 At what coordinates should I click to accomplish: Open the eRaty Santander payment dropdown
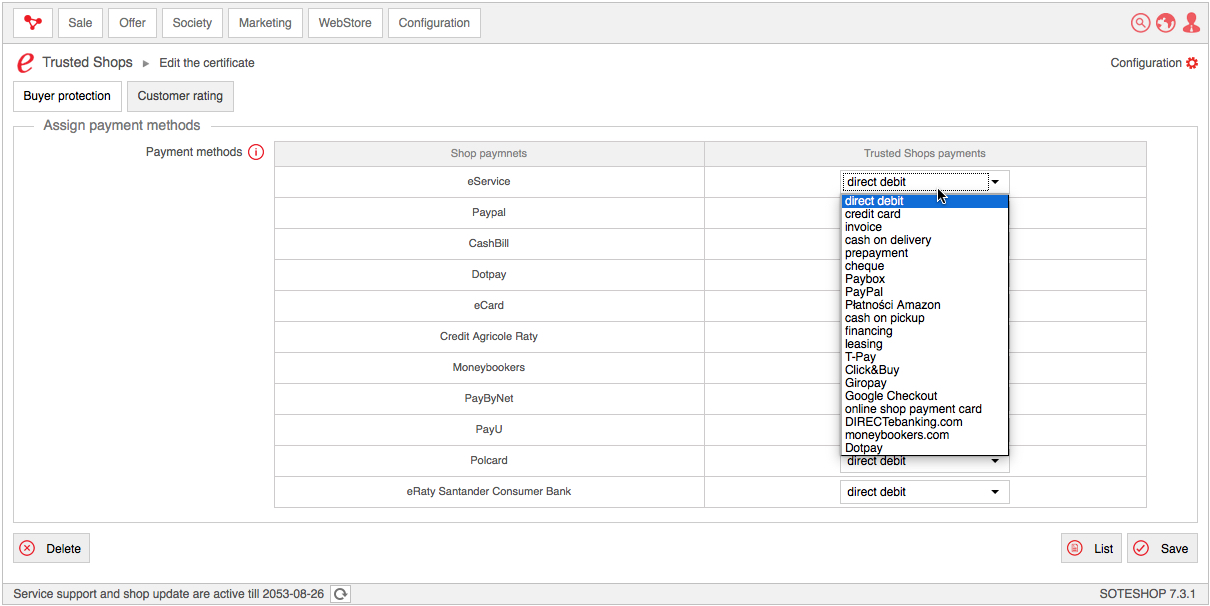click(x=925, y=492)
